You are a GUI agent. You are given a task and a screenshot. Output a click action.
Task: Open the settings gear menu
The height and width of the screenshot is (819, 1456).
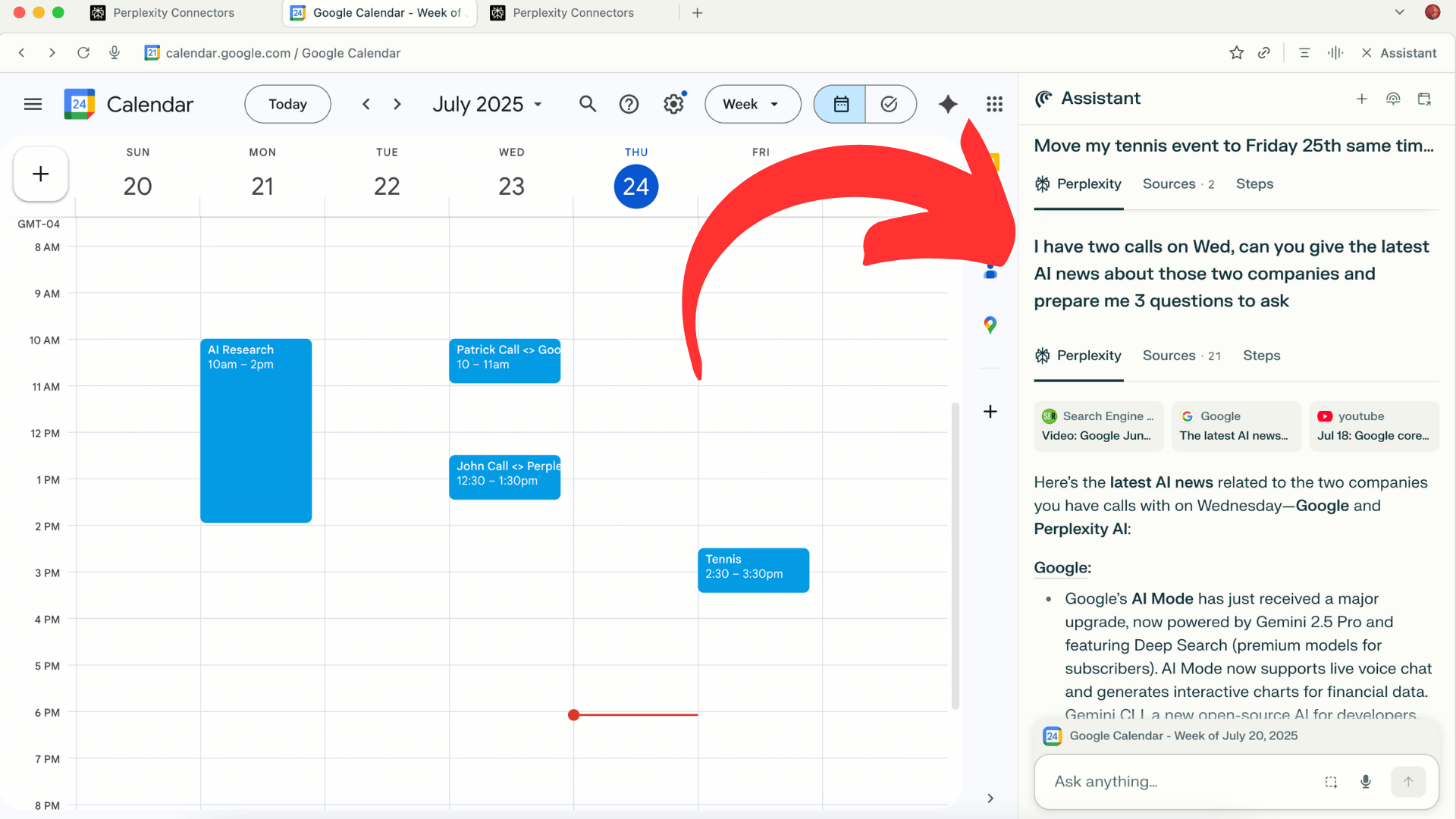(673, 104)
